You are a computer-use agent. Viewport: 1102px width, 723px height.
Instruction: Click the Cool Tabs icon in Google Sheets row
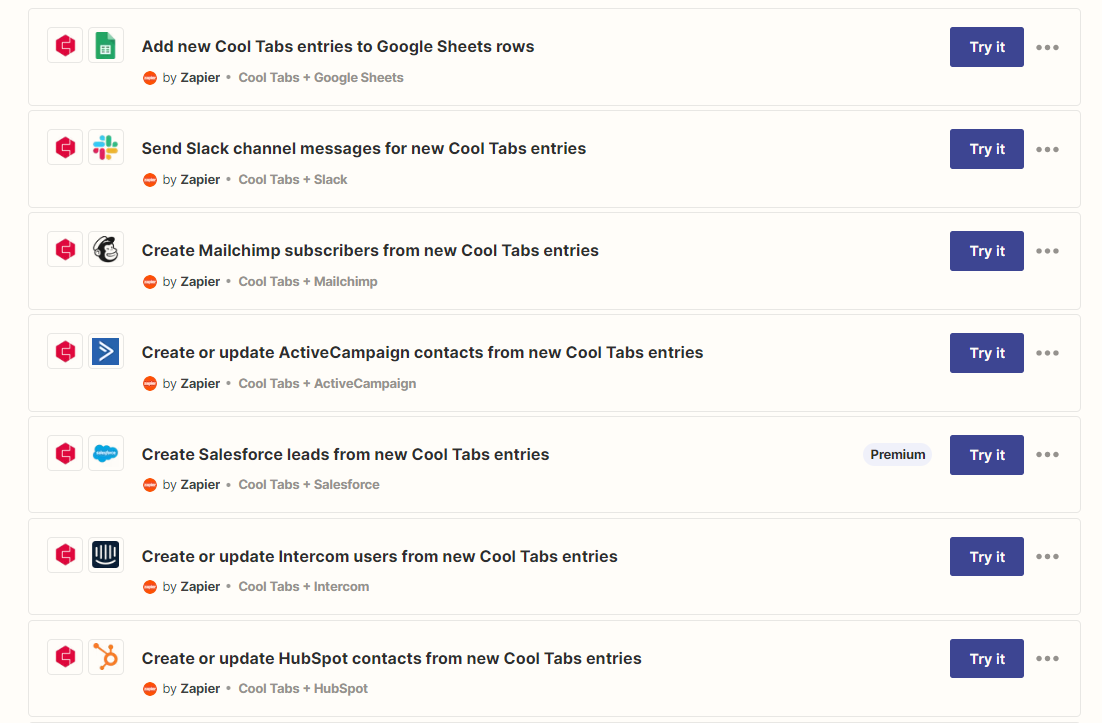coord(65,46)
